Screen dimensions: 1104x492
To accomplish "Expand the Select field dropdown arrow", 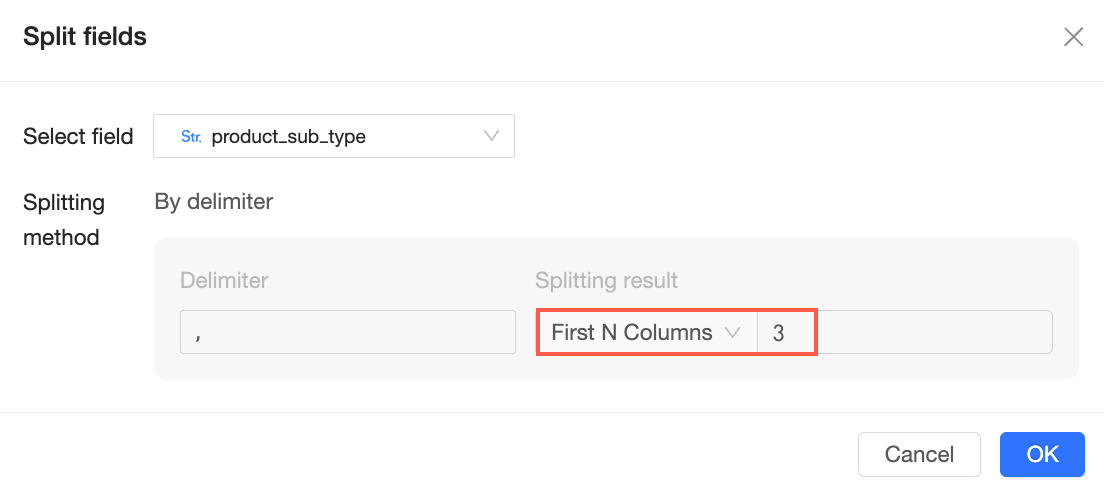I will point(491,136).
